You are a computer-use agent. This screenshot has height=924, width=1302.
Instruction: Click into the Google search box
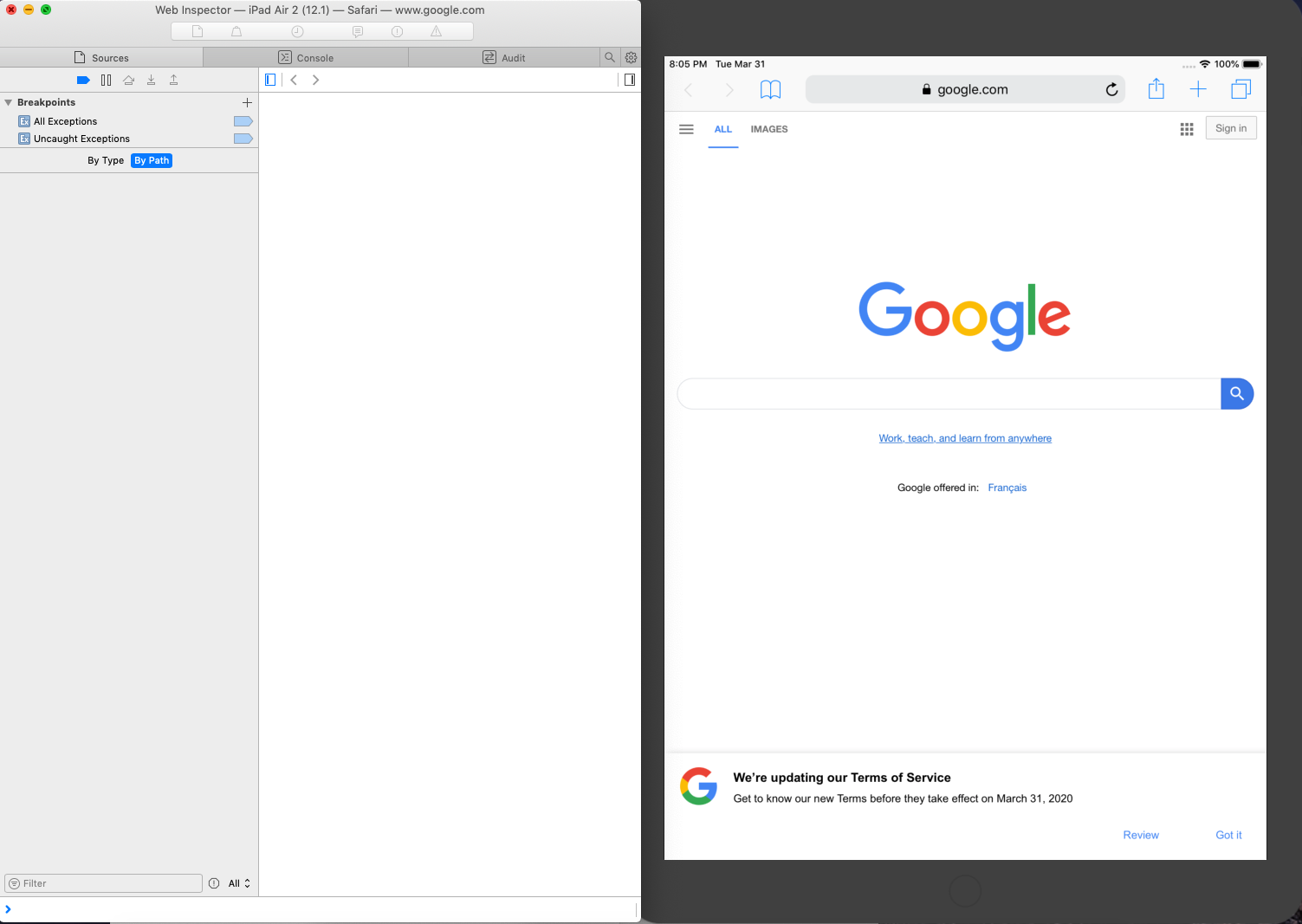click(949, 393)
